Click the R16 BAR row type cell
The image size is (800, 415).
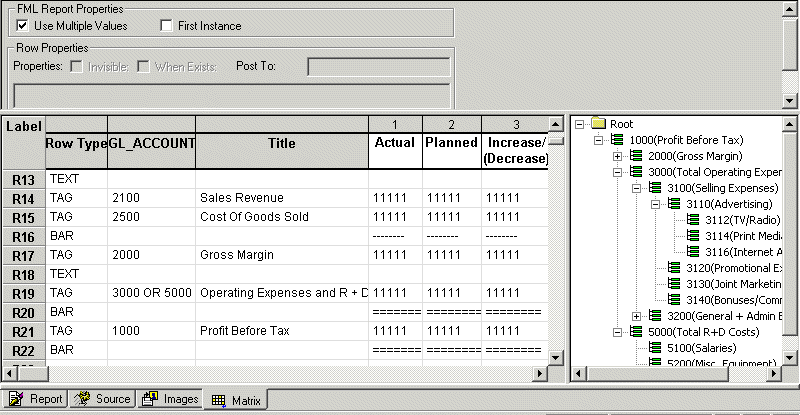click(77, 236)
